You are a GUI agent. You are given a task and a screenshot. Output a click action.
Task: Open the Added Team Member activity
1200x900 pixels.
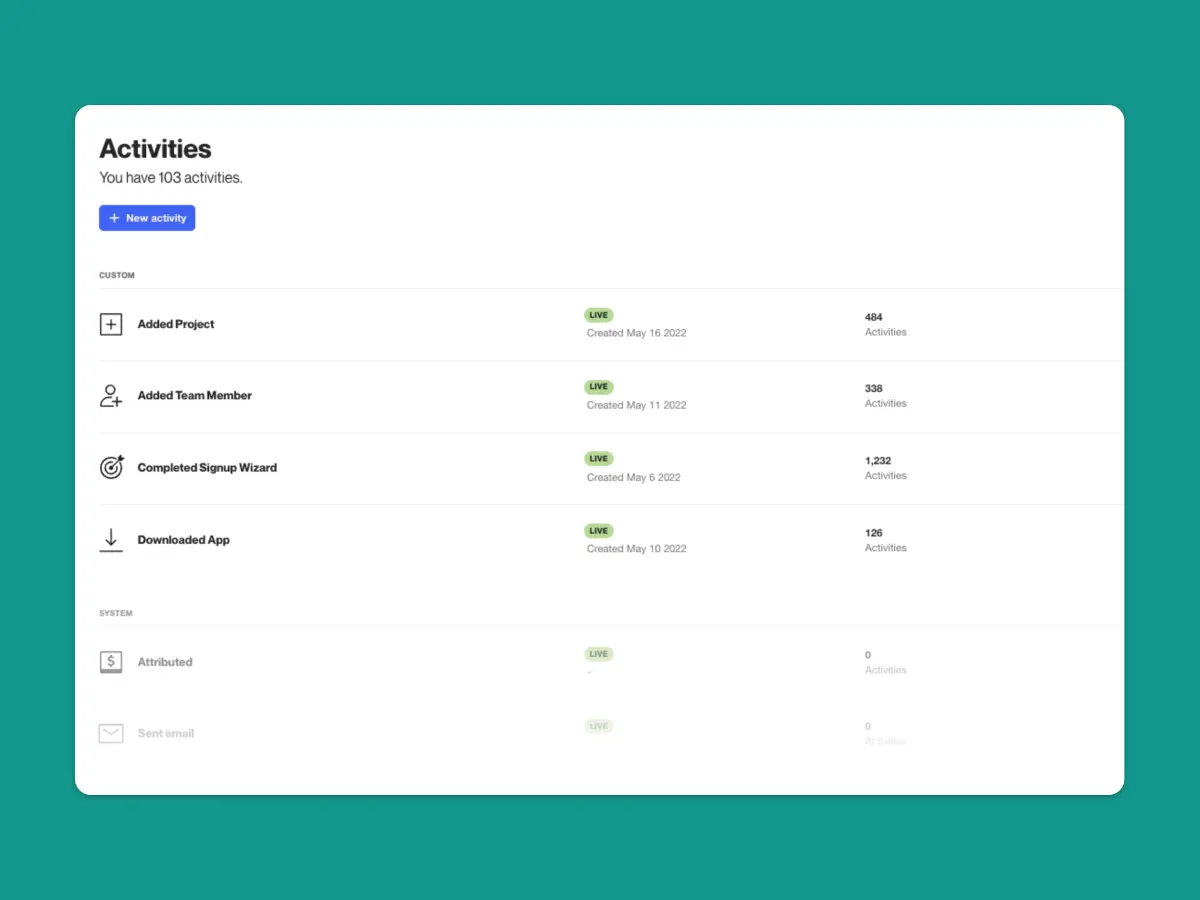tap(195, 396)
